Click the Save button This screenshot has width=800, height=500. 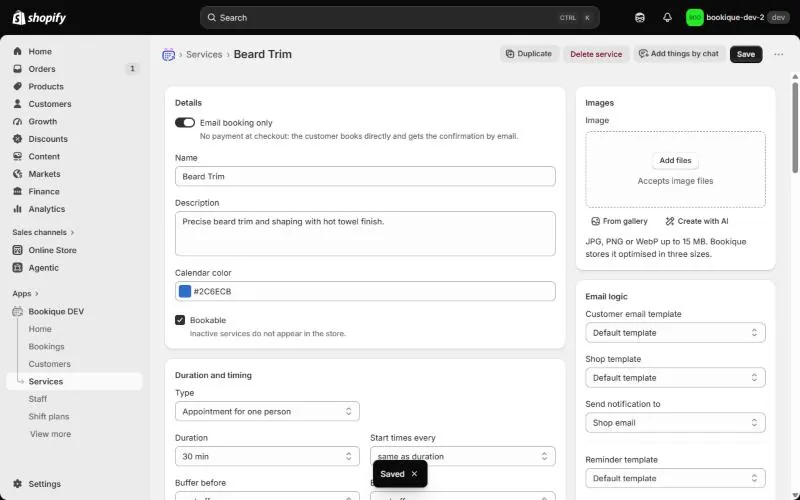pyautogui.click(x=746, y=54)
